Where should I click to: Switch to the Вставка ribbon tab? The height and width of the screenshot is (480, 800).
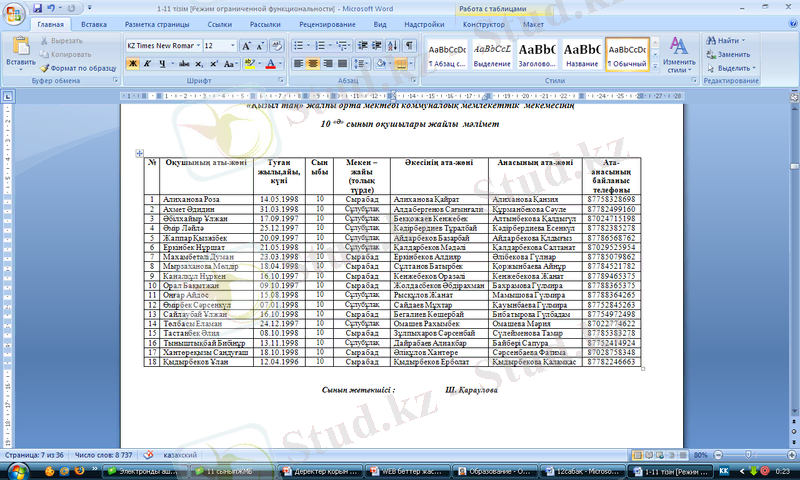coord(94,22)
